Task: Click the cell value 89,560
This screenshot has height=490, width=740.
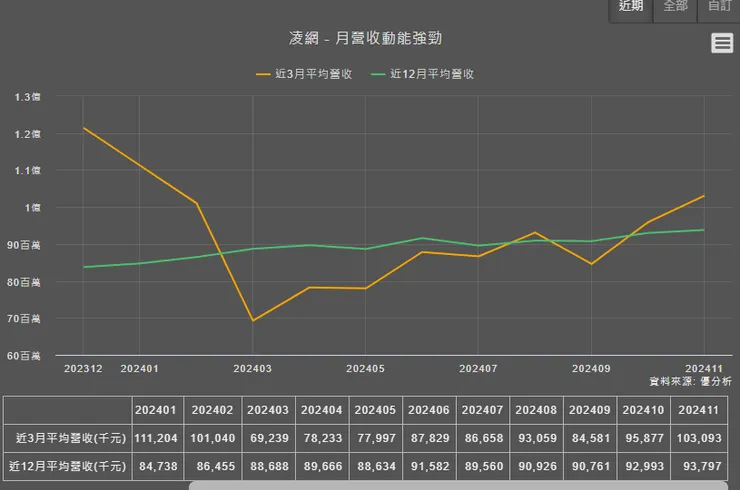Action: click(484, 466)
